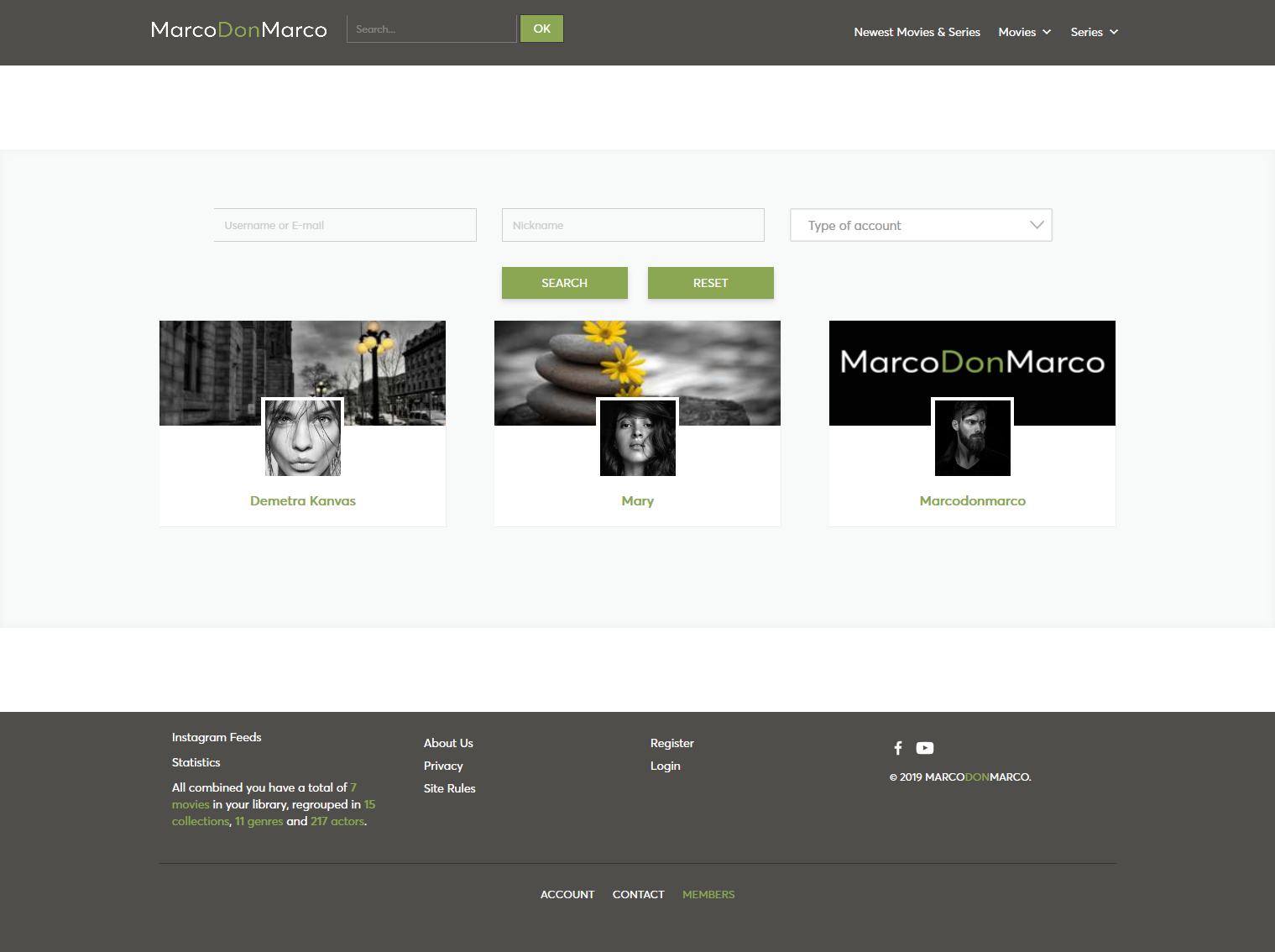The height and width of the screenshot is (952, 1275).
Task: Open the Type of account dropdown
Action: [x=921, y=225]
